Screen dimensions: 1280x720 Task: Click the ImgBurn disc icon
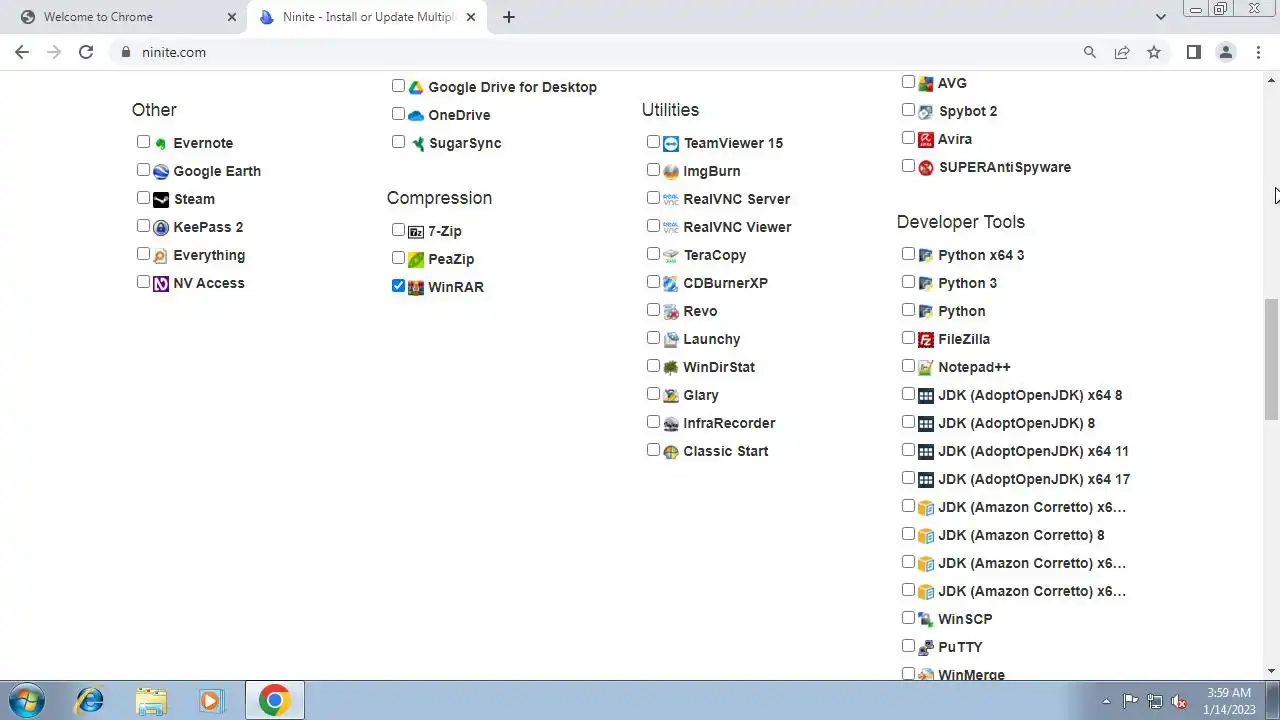[x=671, y=171]
